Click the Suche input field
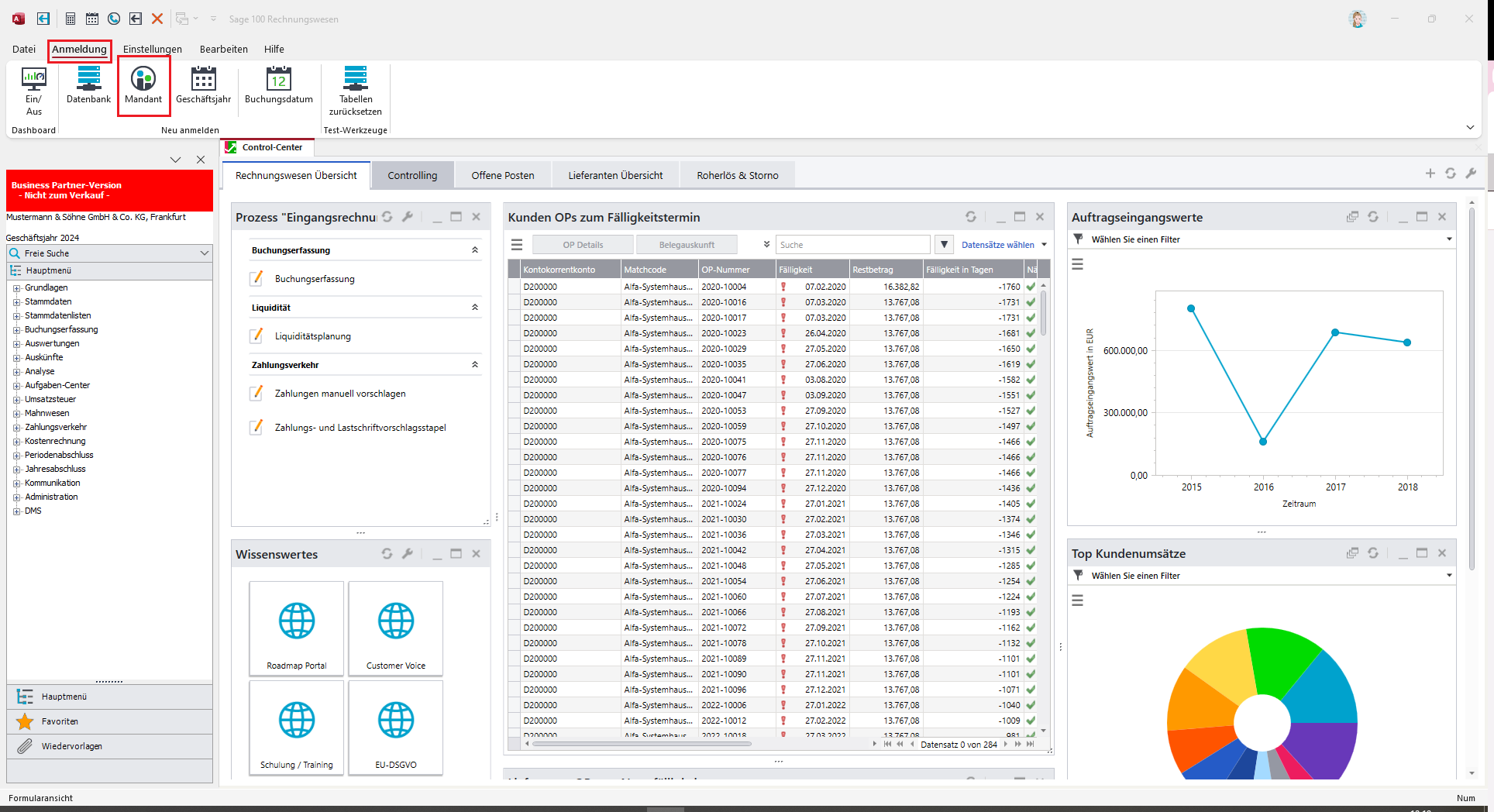Viewport: 1494px width, 812px height. (x=852, y=245)
